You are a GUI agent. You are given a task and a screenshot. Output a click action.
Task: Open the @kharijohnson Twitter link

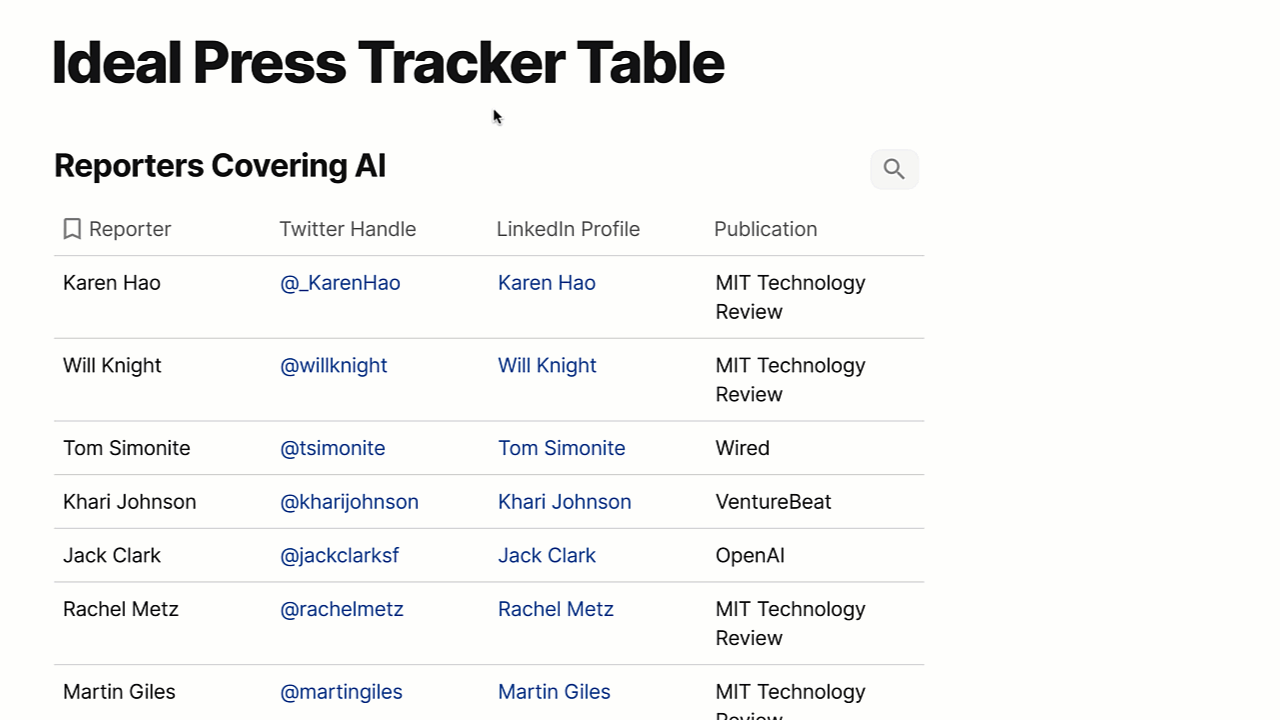pos(350,502)
